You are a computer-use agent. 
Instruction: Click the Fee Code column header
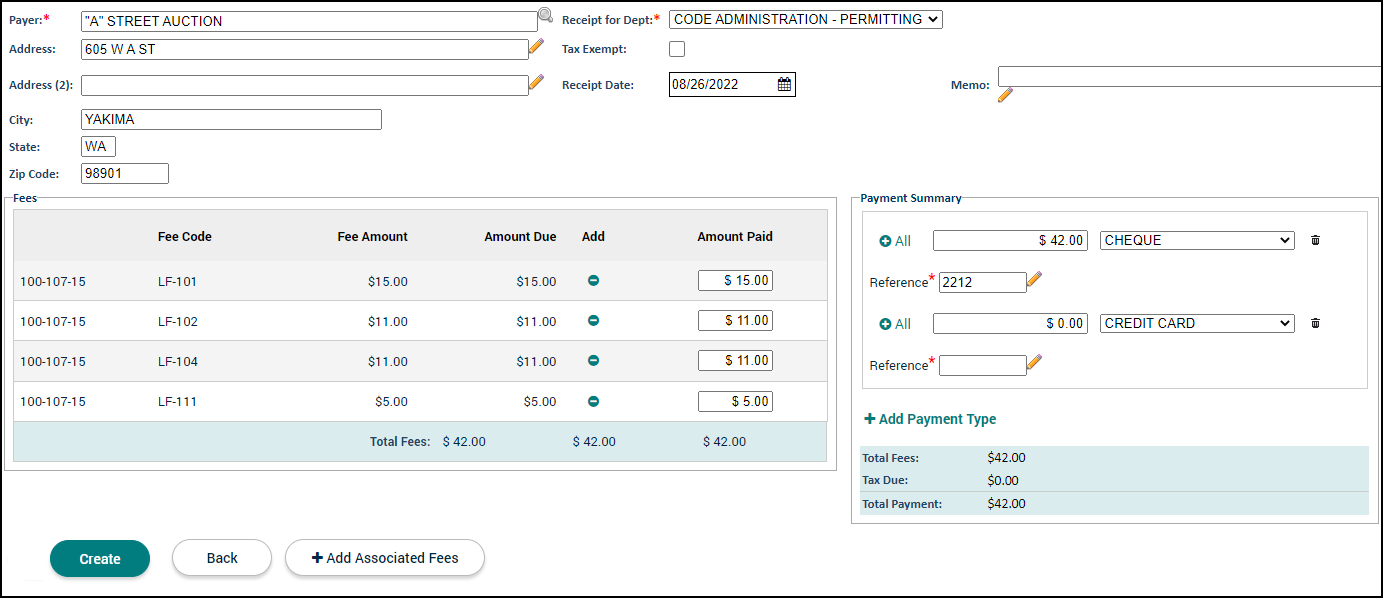185,237
